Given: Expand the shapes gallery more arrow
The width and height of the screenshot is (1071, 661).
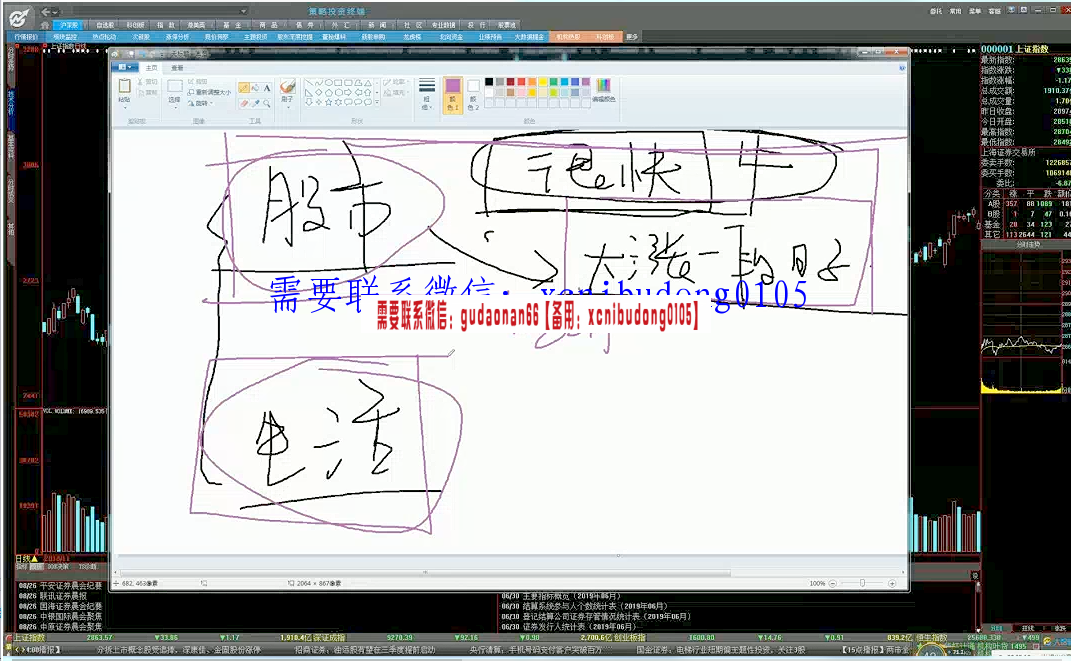Looking at the screenshot, I should (x=376, y=102).
